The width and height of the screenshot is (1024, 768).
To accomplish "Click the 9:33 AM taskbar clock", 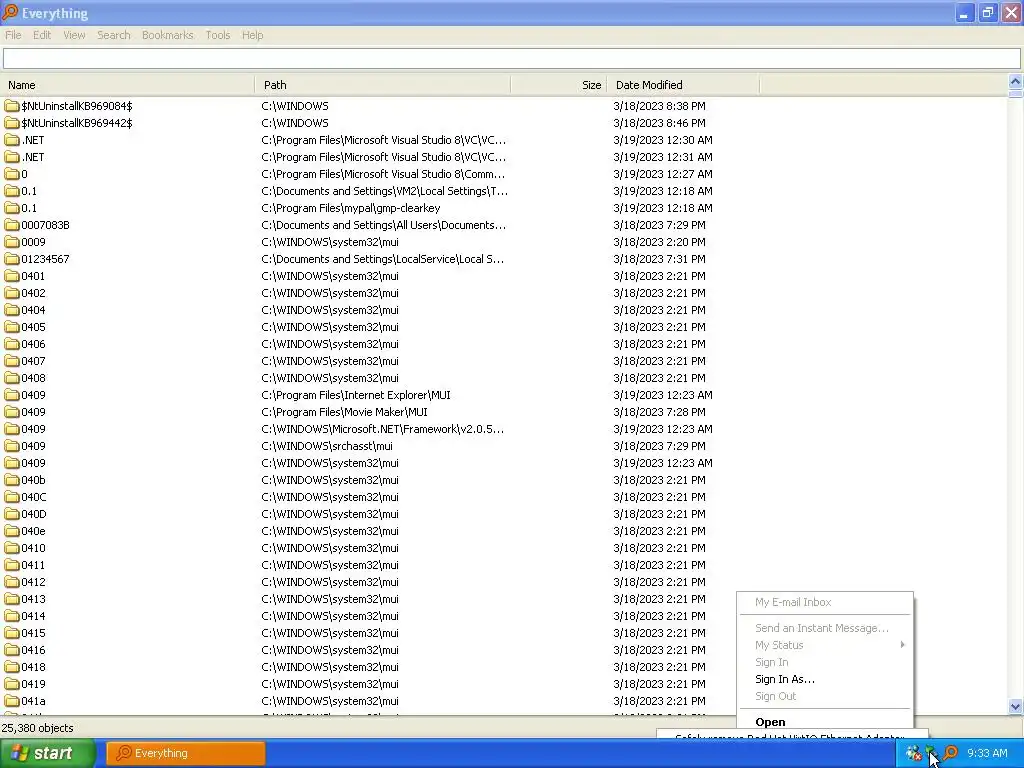I will tap(987, 753).
